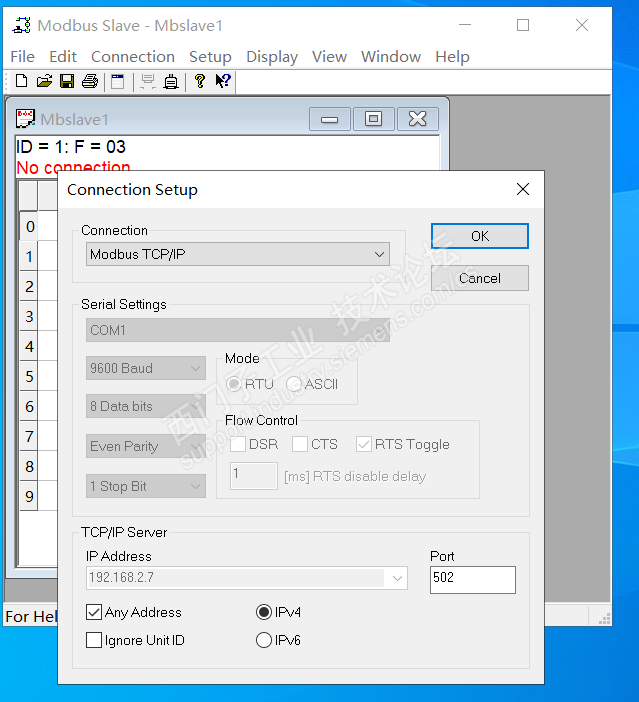Click the main window resize grip
This screenshot has height=702, width=639.
pos(605,619)
